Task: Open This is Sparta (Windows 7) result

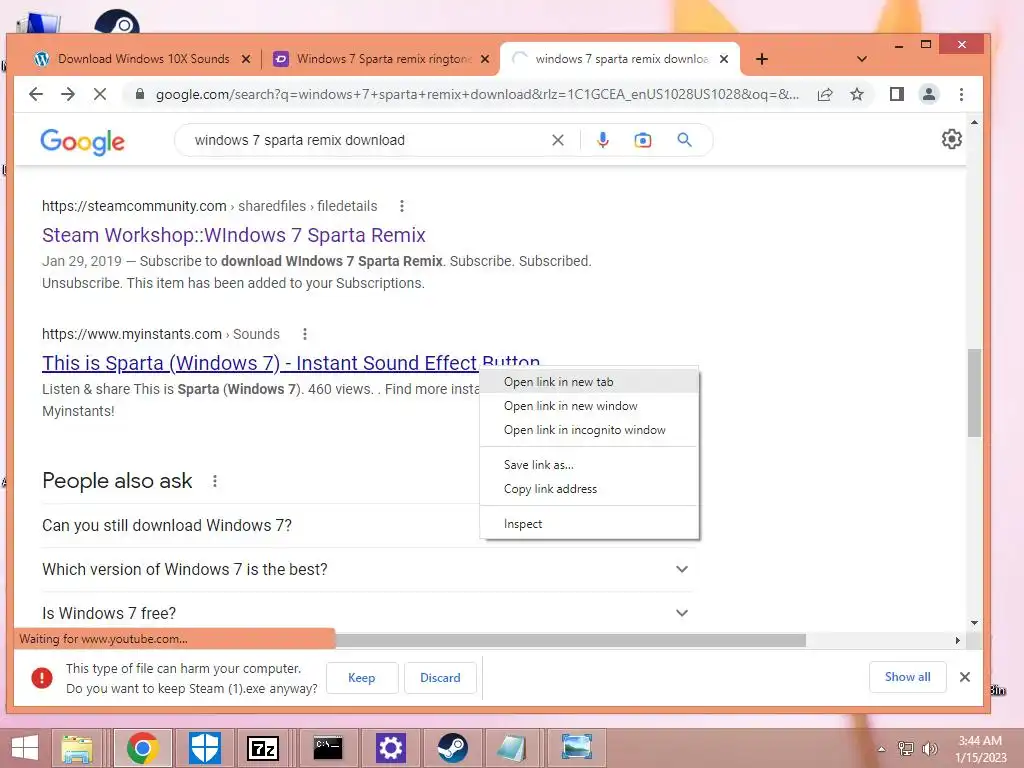Action: click(x=260, y=363)
